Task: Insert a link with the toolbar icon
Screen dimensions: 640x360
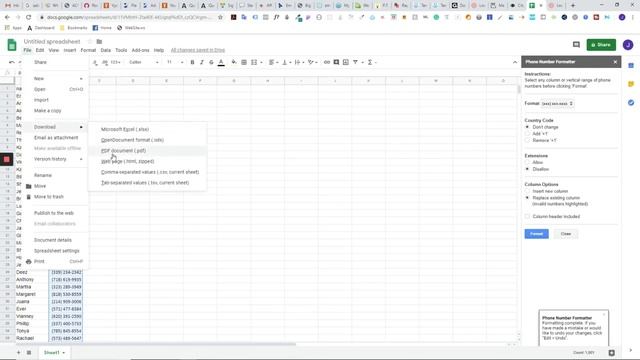Action: pyautogui.click(x=327, y=62)
